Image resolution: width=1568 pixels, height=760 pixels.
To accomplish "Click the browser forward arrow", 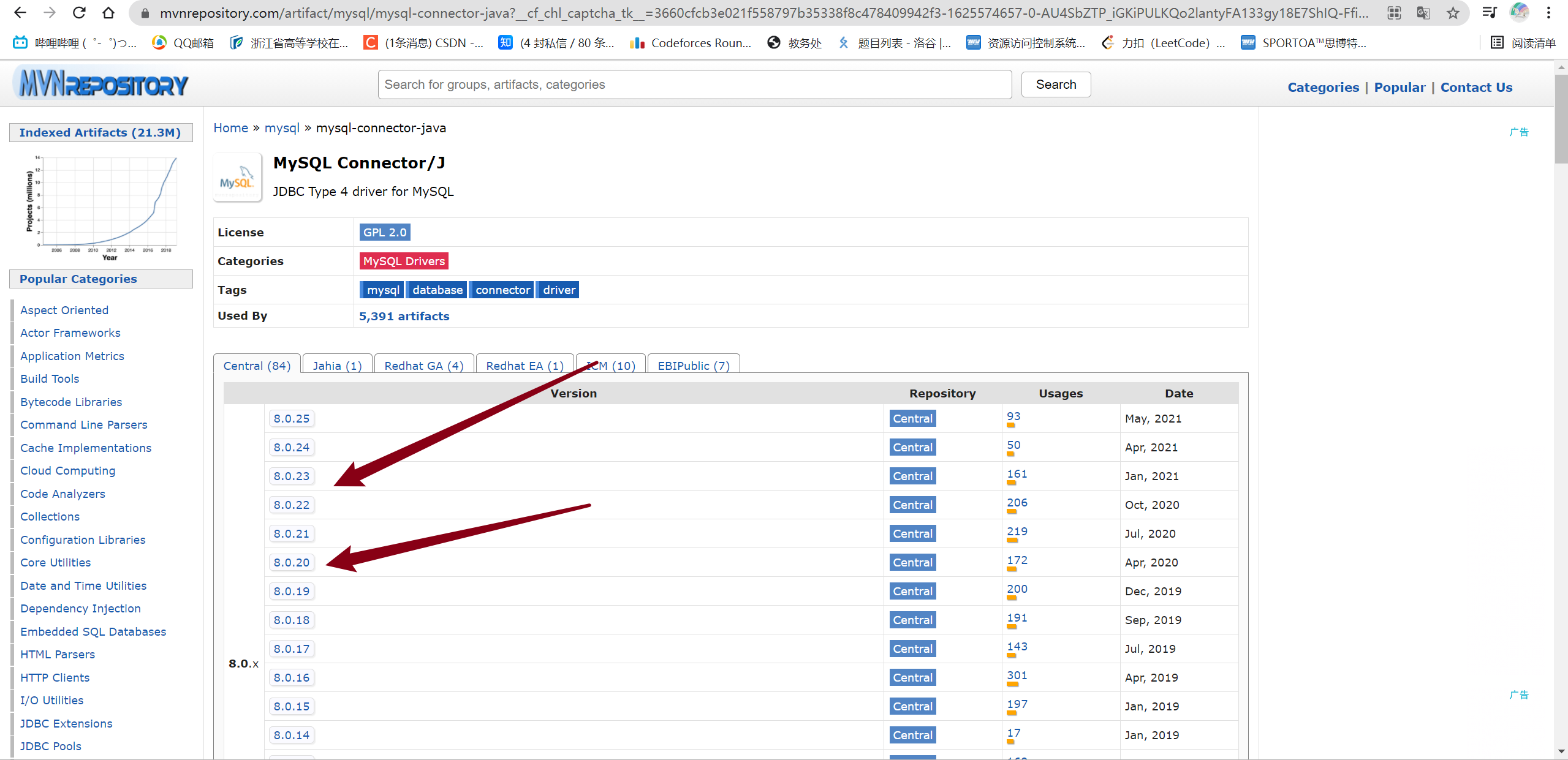I will [50, 13].
